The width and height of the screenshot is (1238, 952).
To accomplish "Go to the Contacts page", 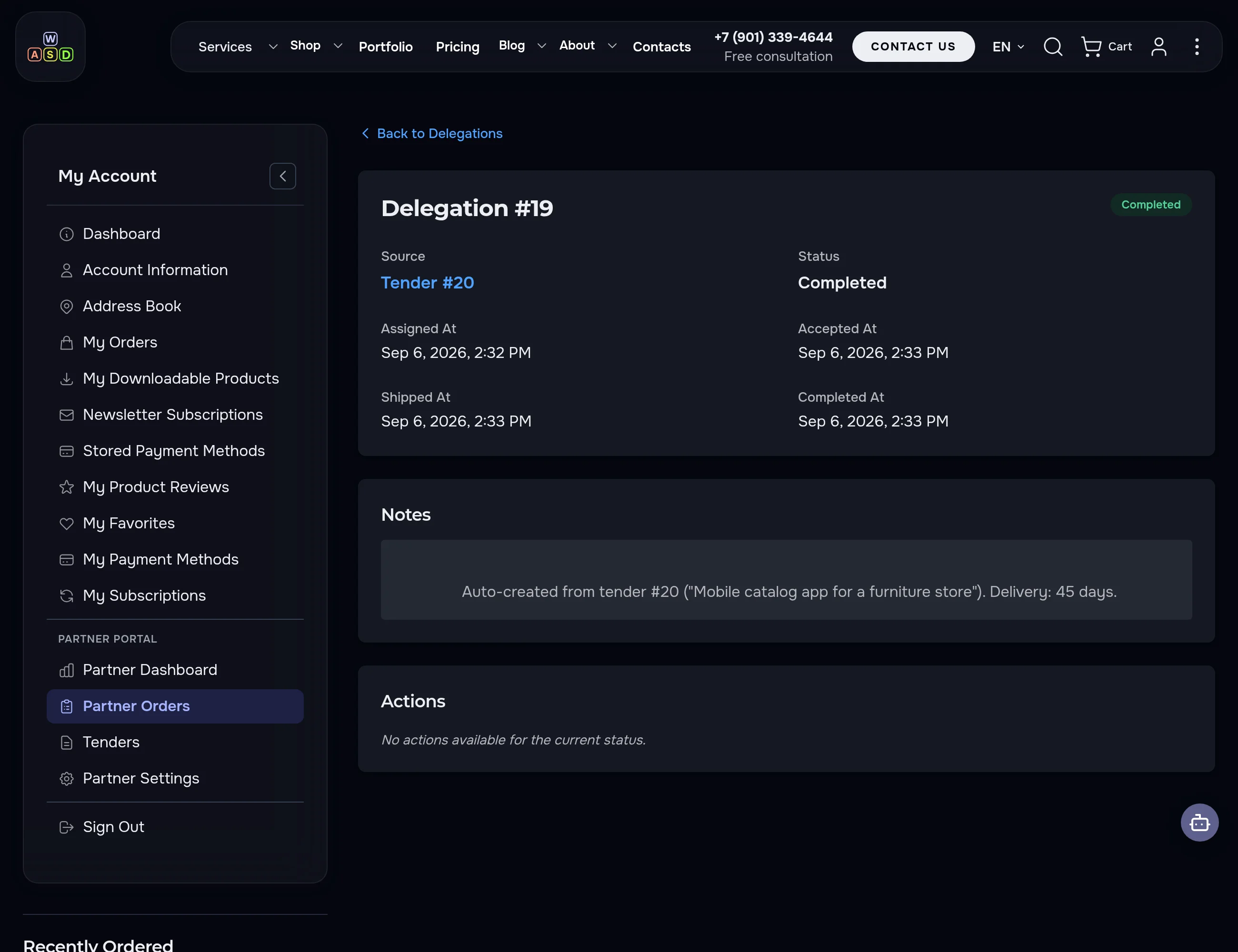I will [x=661, y=47].
